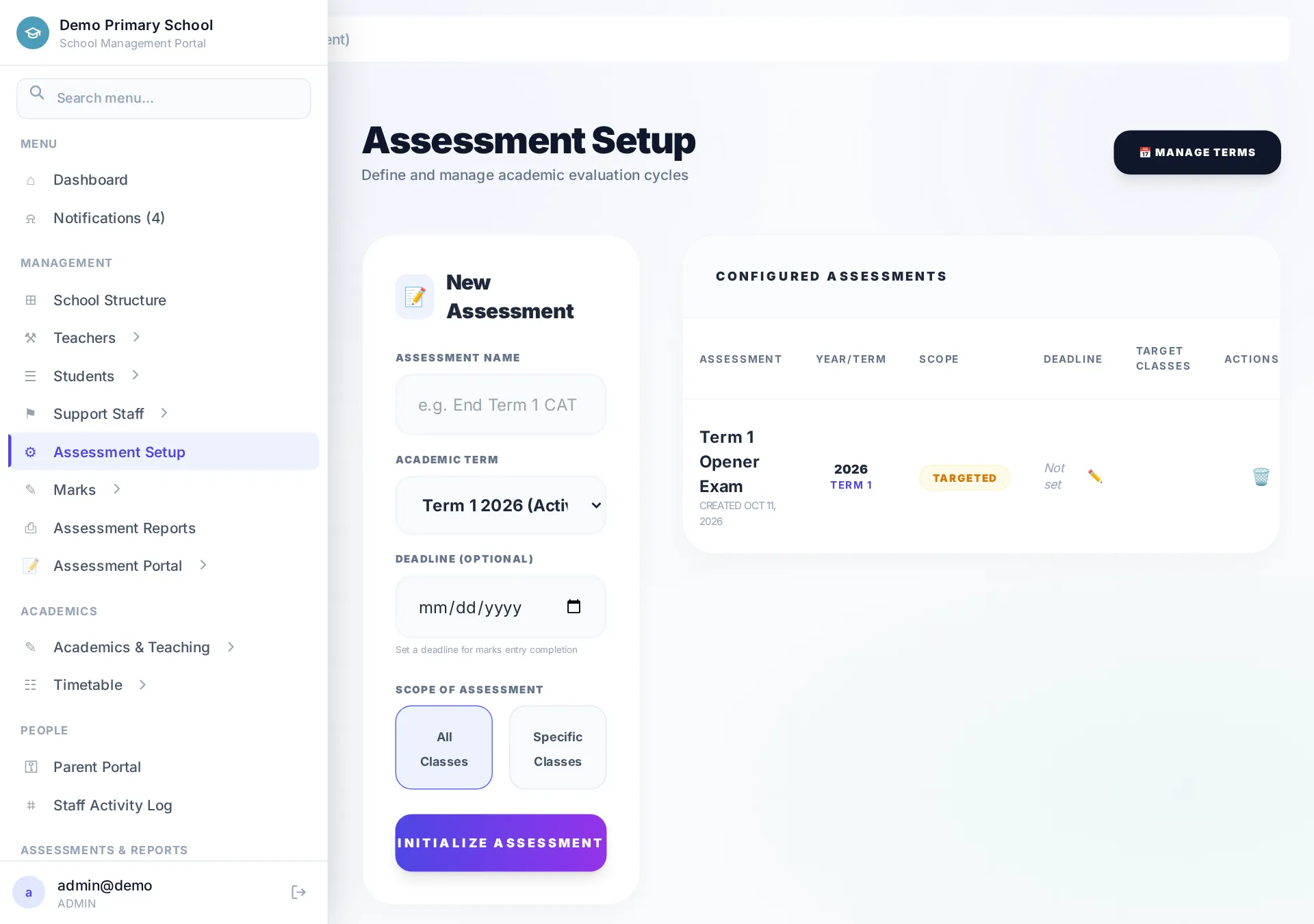
Task: Click the search magnifier icon
Action: pos(37,93)
